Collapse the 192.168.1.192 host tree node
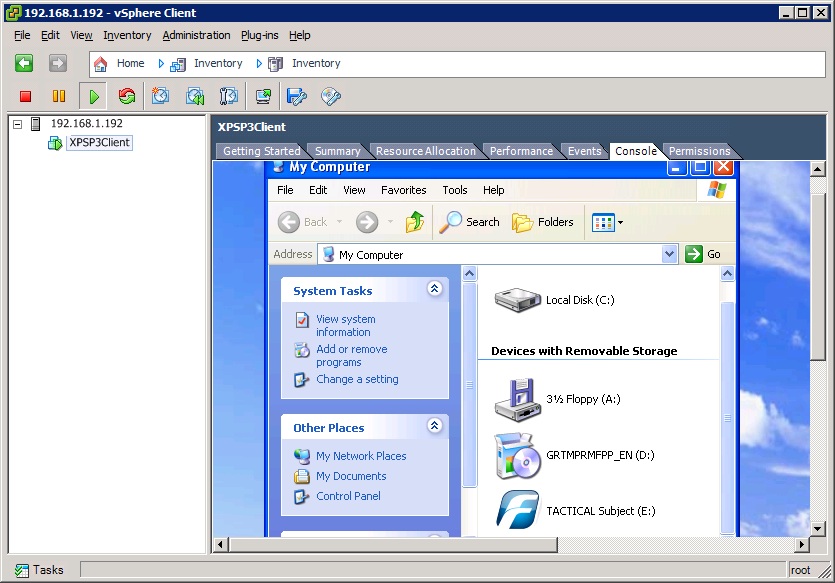This screenshot has height=583, width=835. tap(18, 124)
